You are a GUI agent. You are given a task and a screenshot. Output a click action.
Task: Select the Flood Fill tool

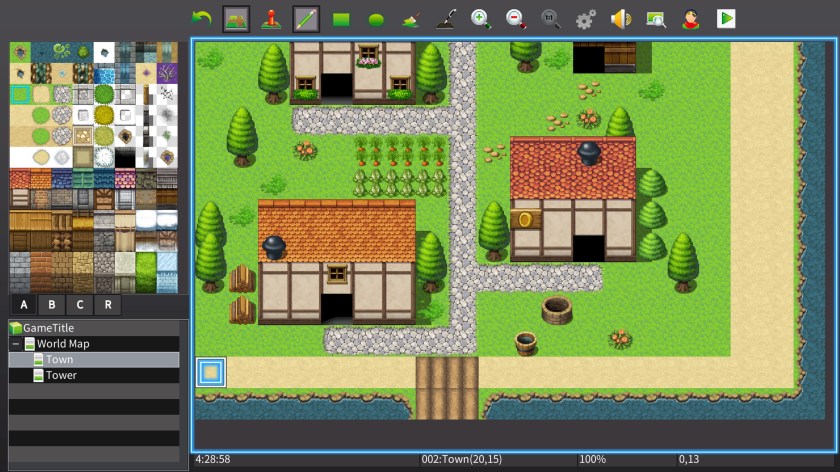point(411,18)
